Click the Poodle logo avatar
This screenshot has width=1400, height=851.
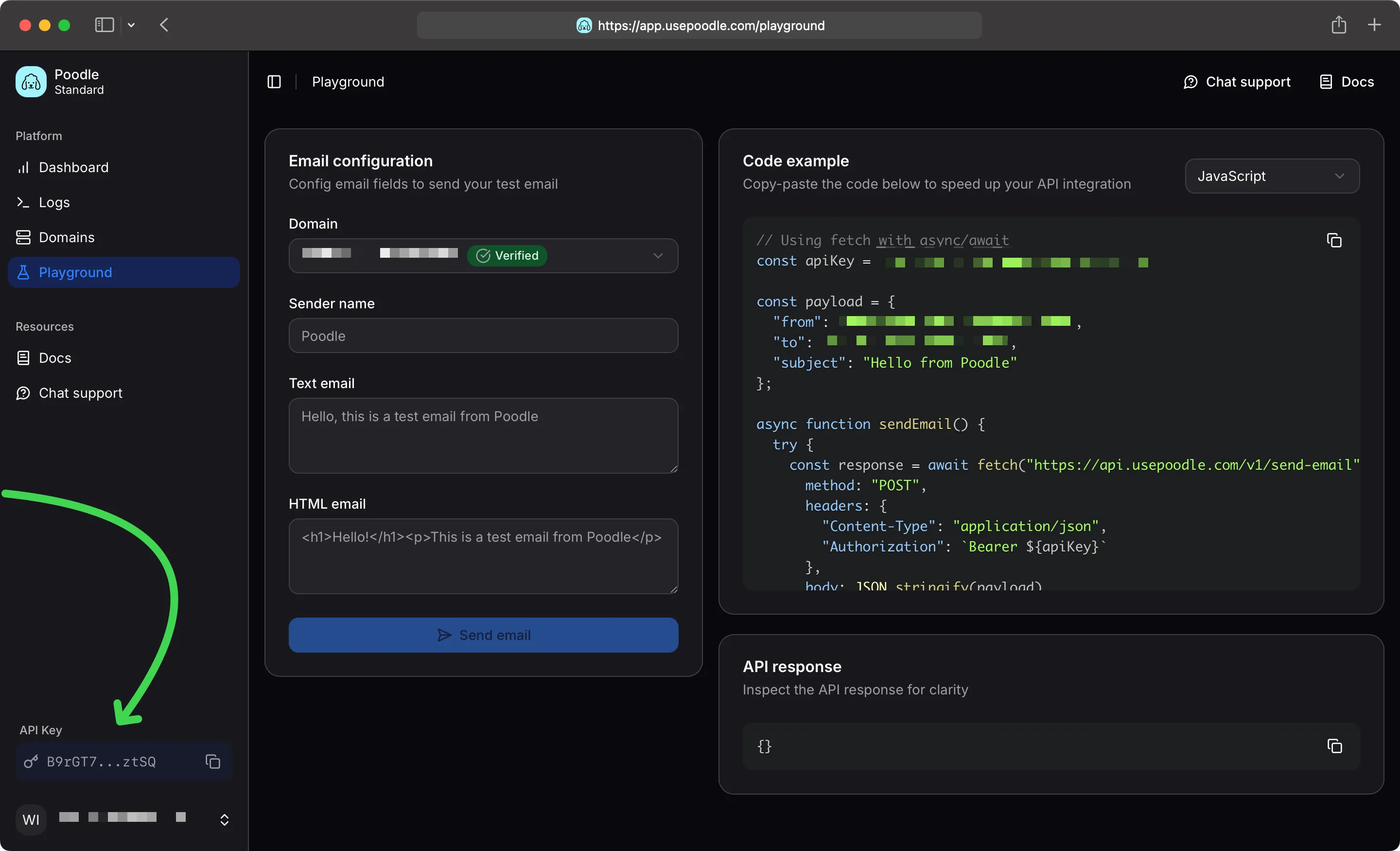[31, 81]
